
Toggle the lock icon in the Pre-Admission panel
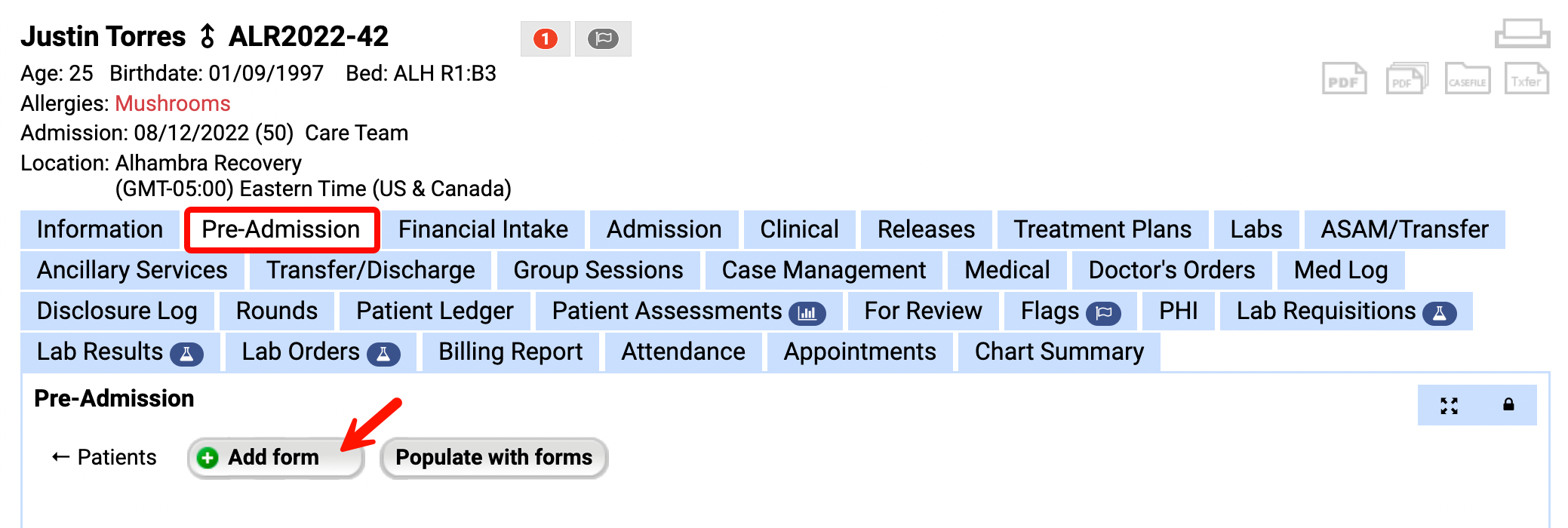click(1508, 405)
